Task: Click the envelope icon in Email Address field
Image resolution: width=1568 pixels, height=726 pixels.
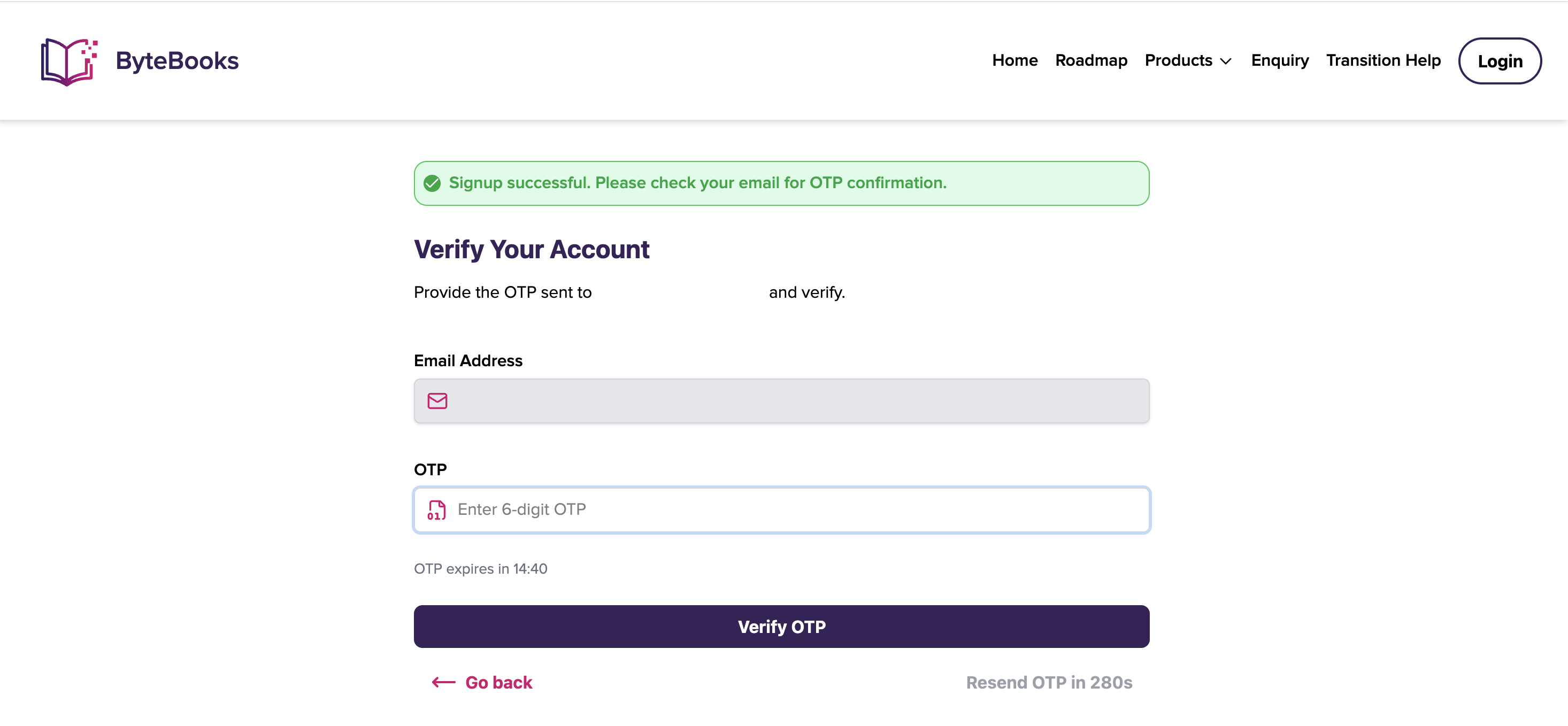Action: 437,401
